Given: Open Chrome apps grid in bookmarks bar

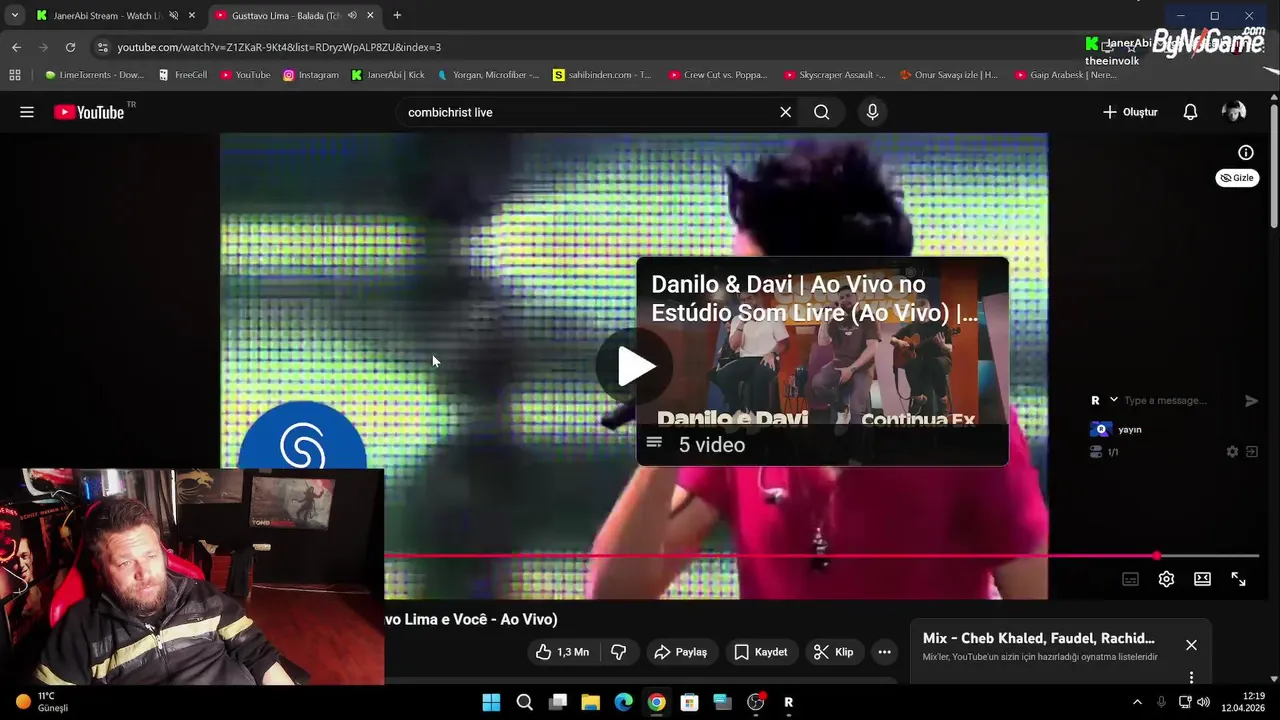Looking at the screenshot, I should point(14,75).
